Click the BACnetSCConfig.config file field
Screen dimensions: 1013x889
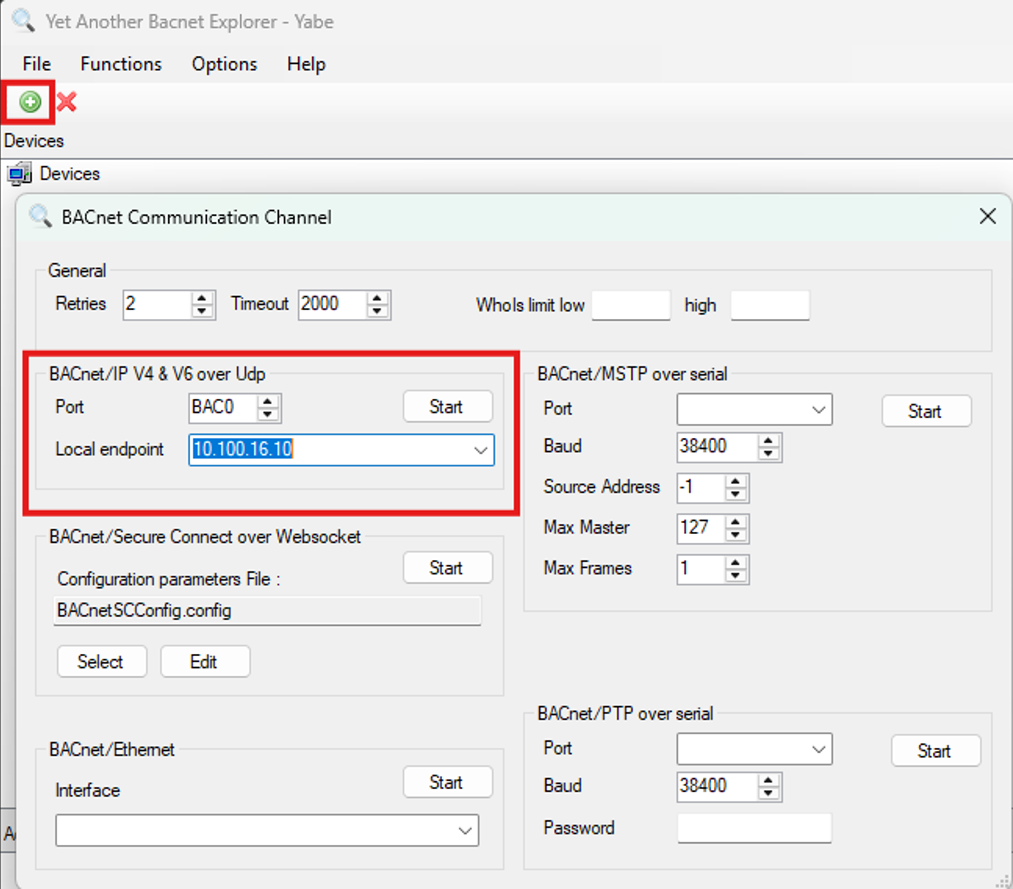(267, 611)
